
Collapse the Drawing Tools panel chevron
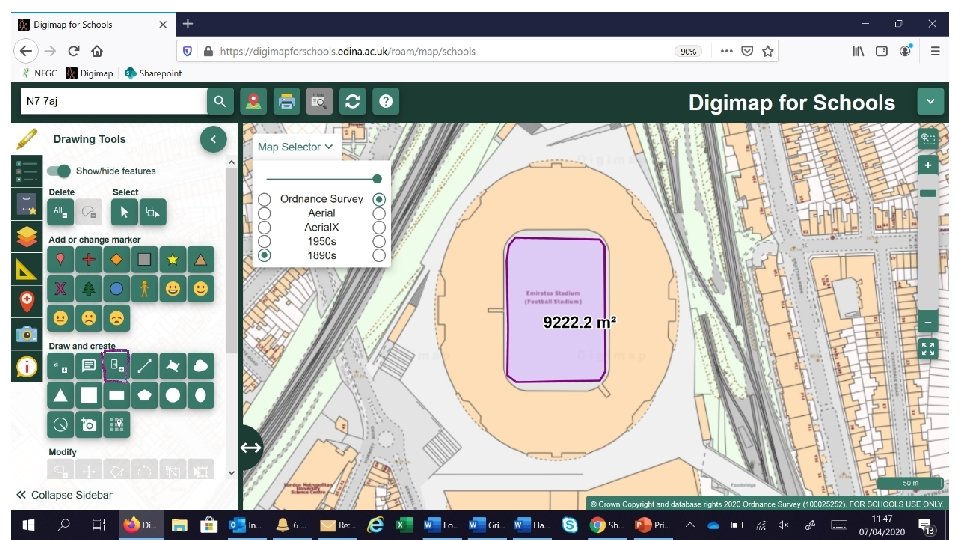213,140
